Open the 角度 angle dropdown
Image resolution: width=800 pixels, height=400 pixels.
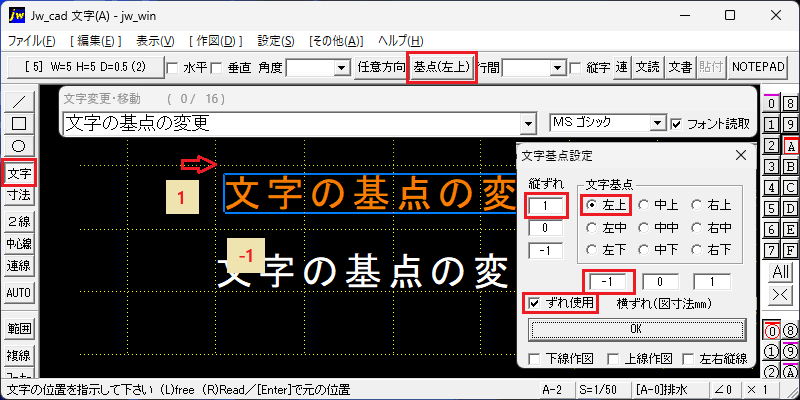pos(340,68)
